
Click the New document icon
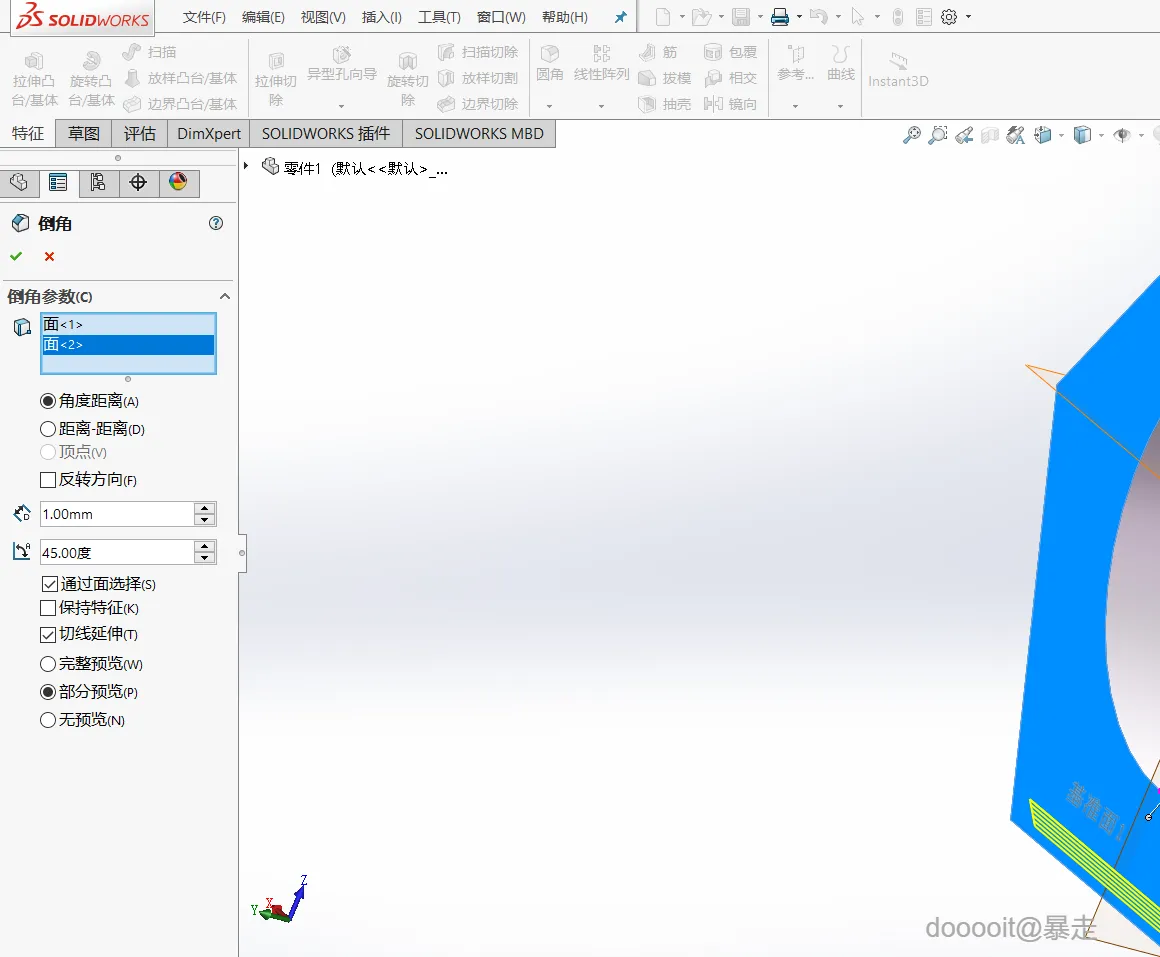pyautogui.click(x=663, y=16)
